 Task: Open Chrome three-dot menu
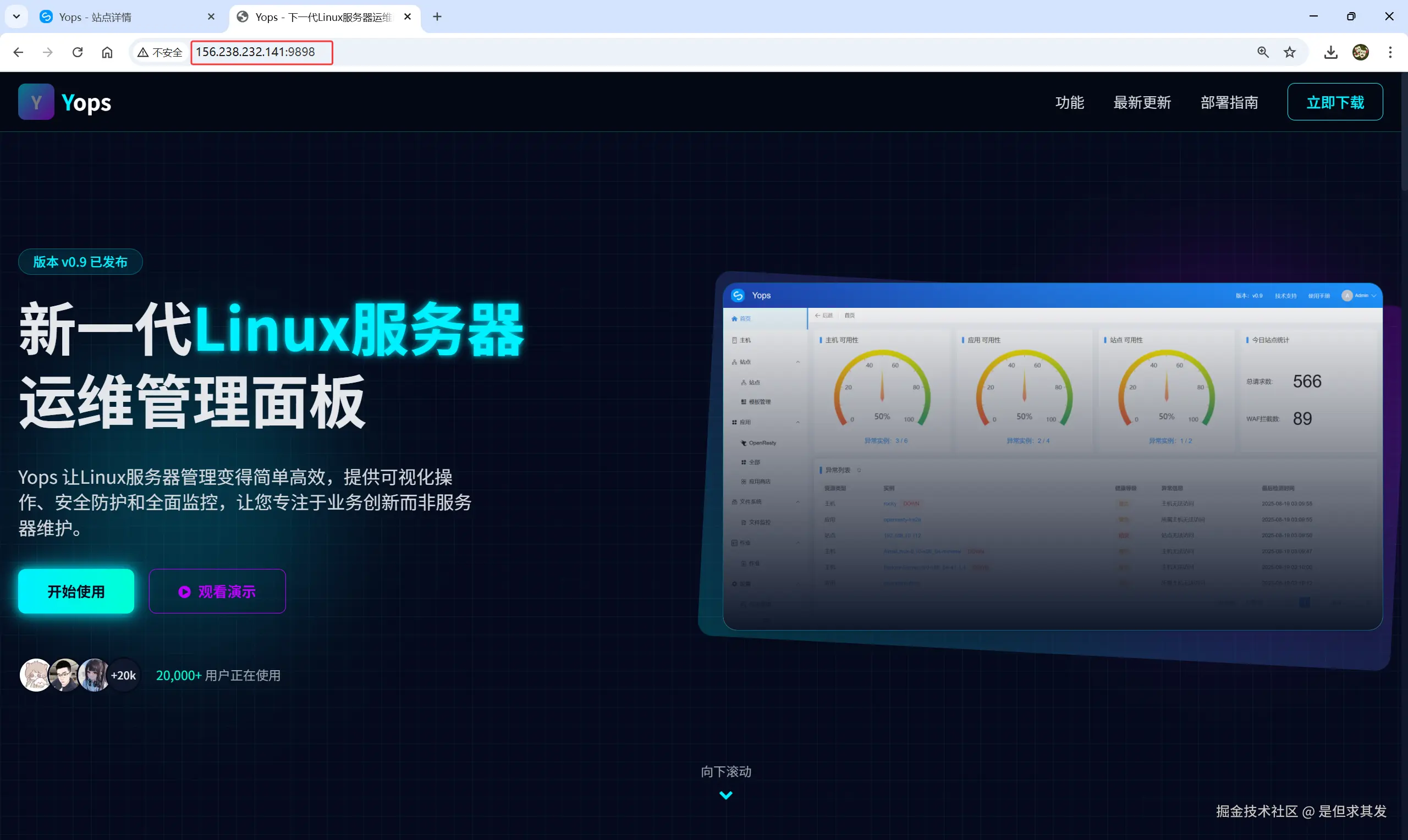pyautogui.click(x=1390, y=52)
